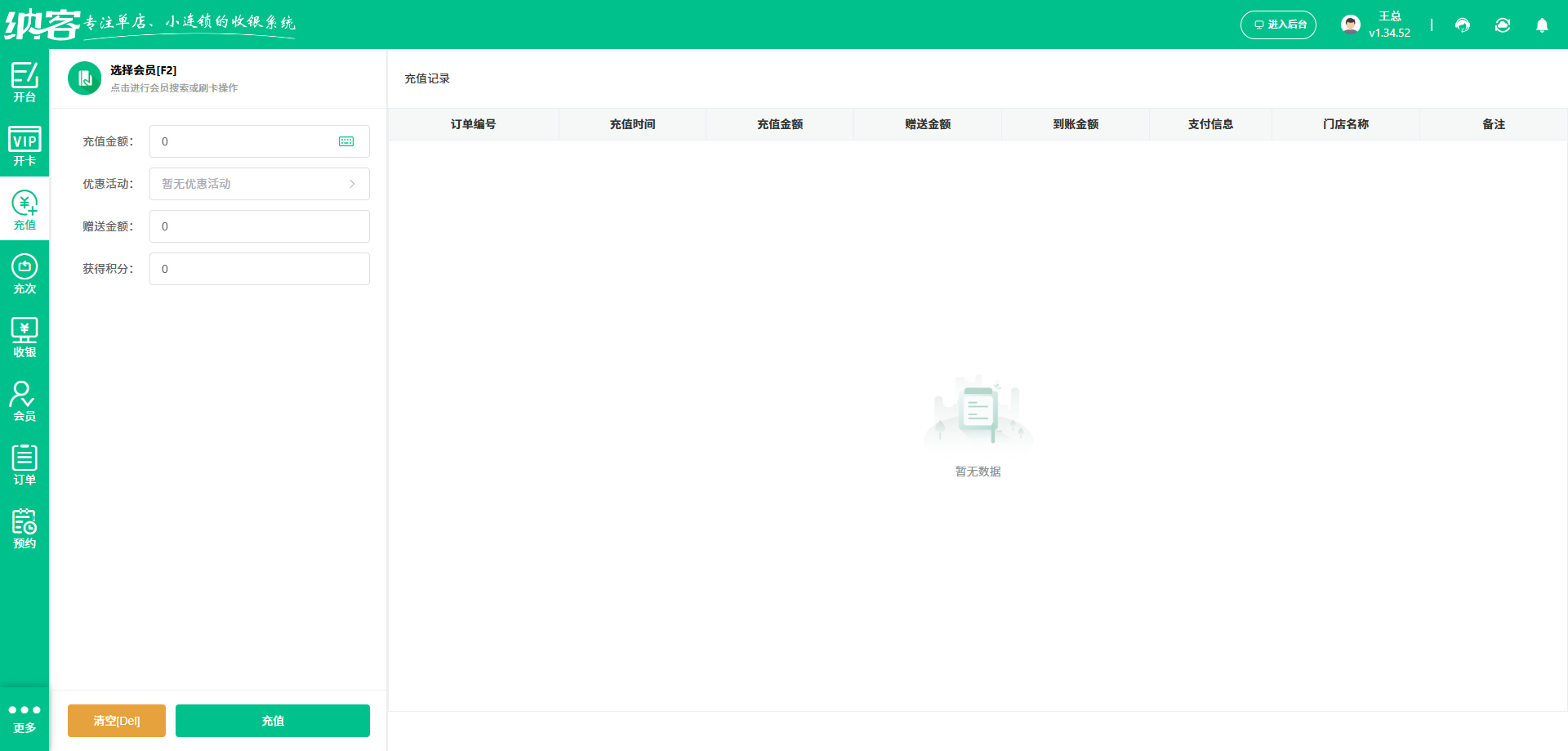Expand the 优惠活动 selector

259,184
